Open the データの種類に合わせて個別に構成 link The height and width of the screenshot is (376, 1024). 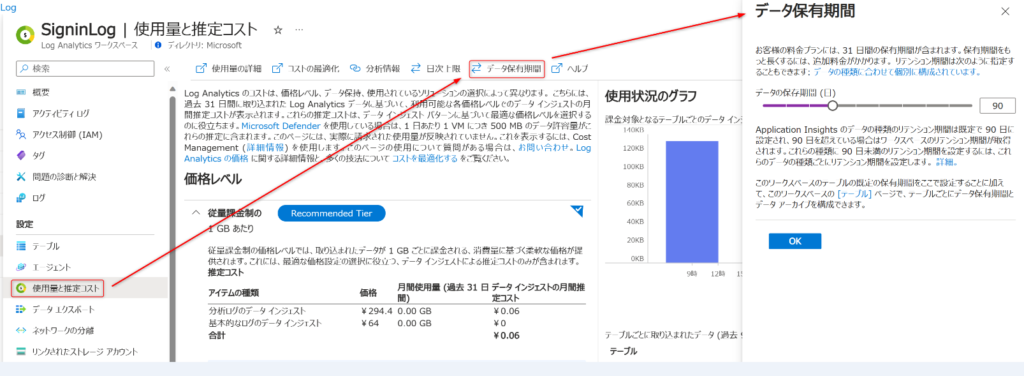coord(896,72)
